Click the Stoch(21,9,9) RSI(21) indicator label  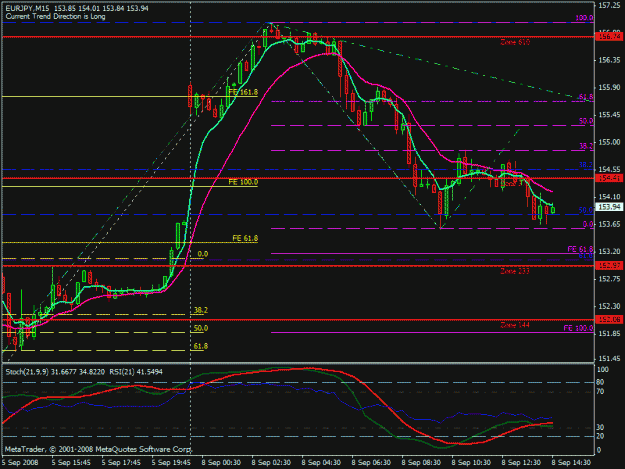click(84, 372)
